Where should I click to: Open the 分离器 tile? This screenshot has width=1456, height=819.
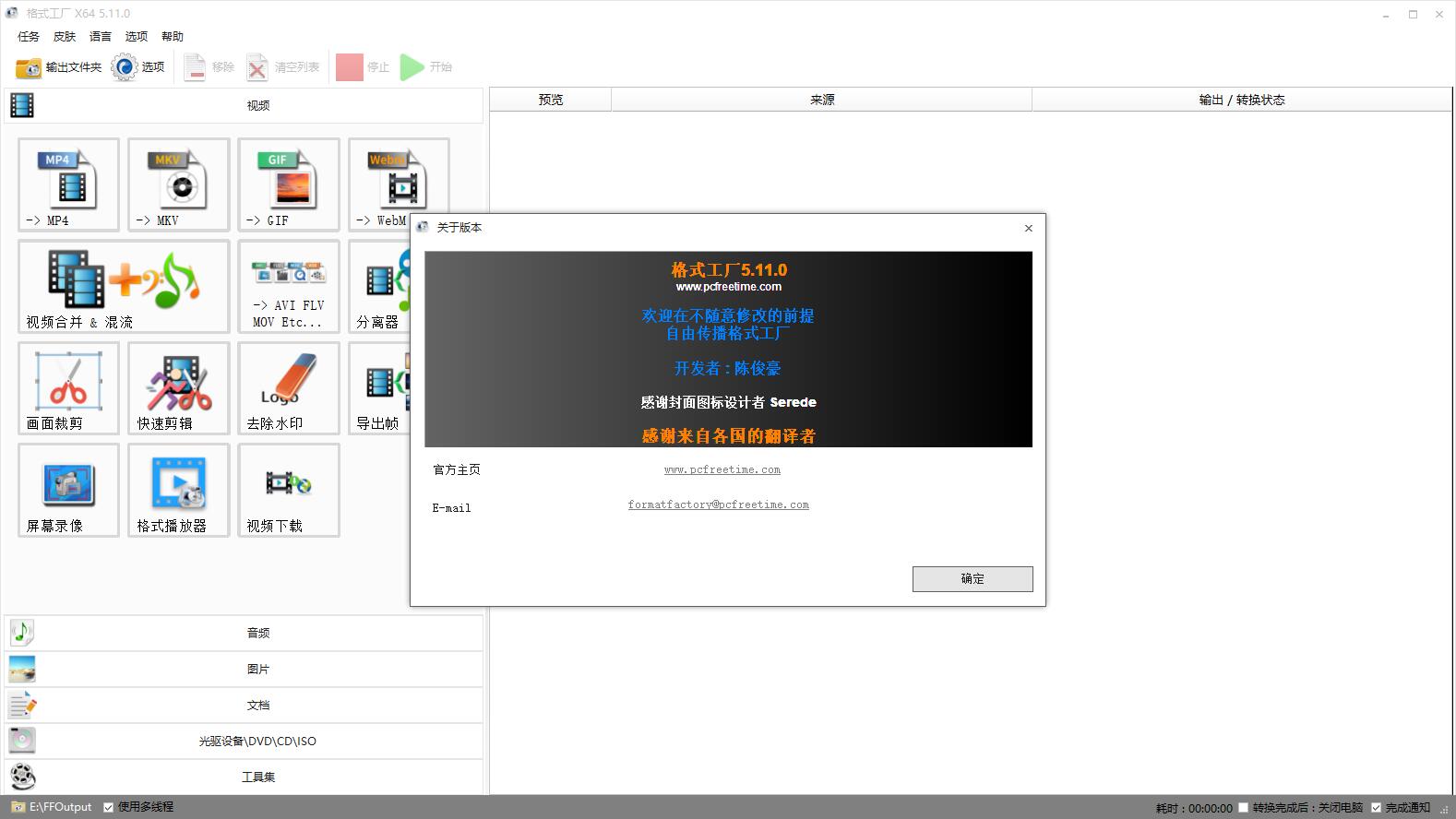point(379,286)
